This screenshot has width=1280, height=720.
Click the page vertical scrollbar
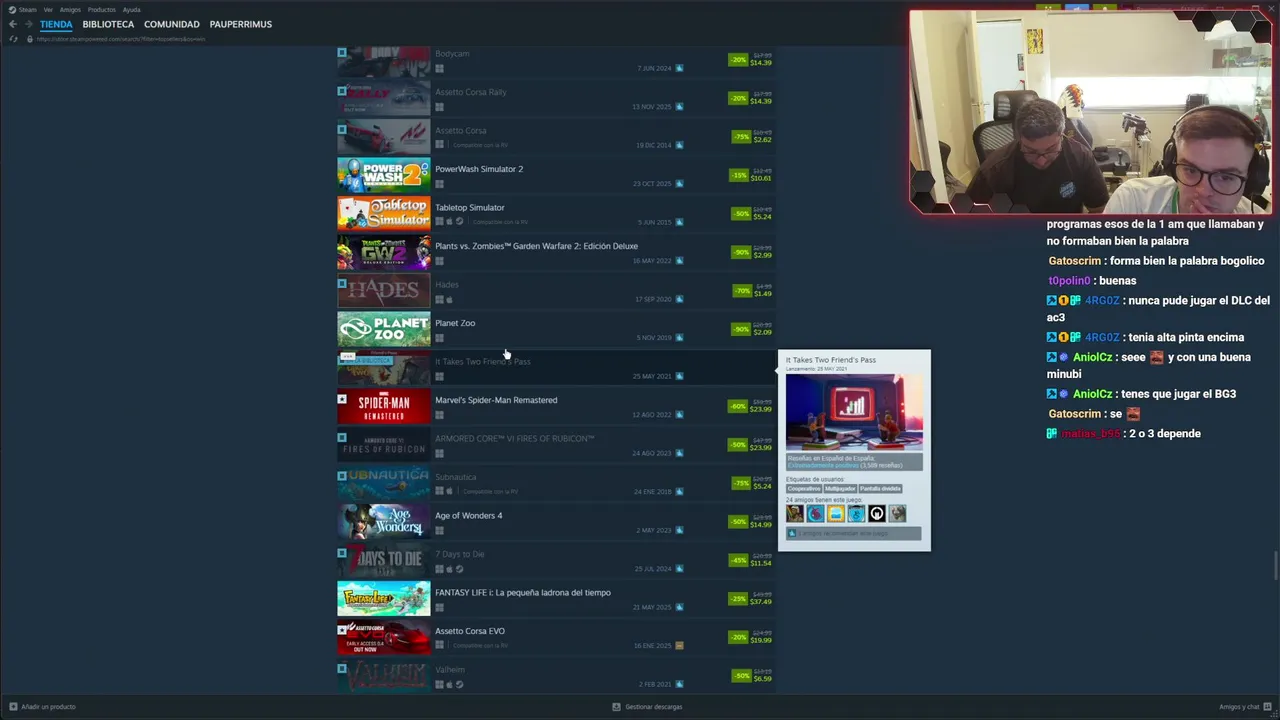(x=1276, y=565)
